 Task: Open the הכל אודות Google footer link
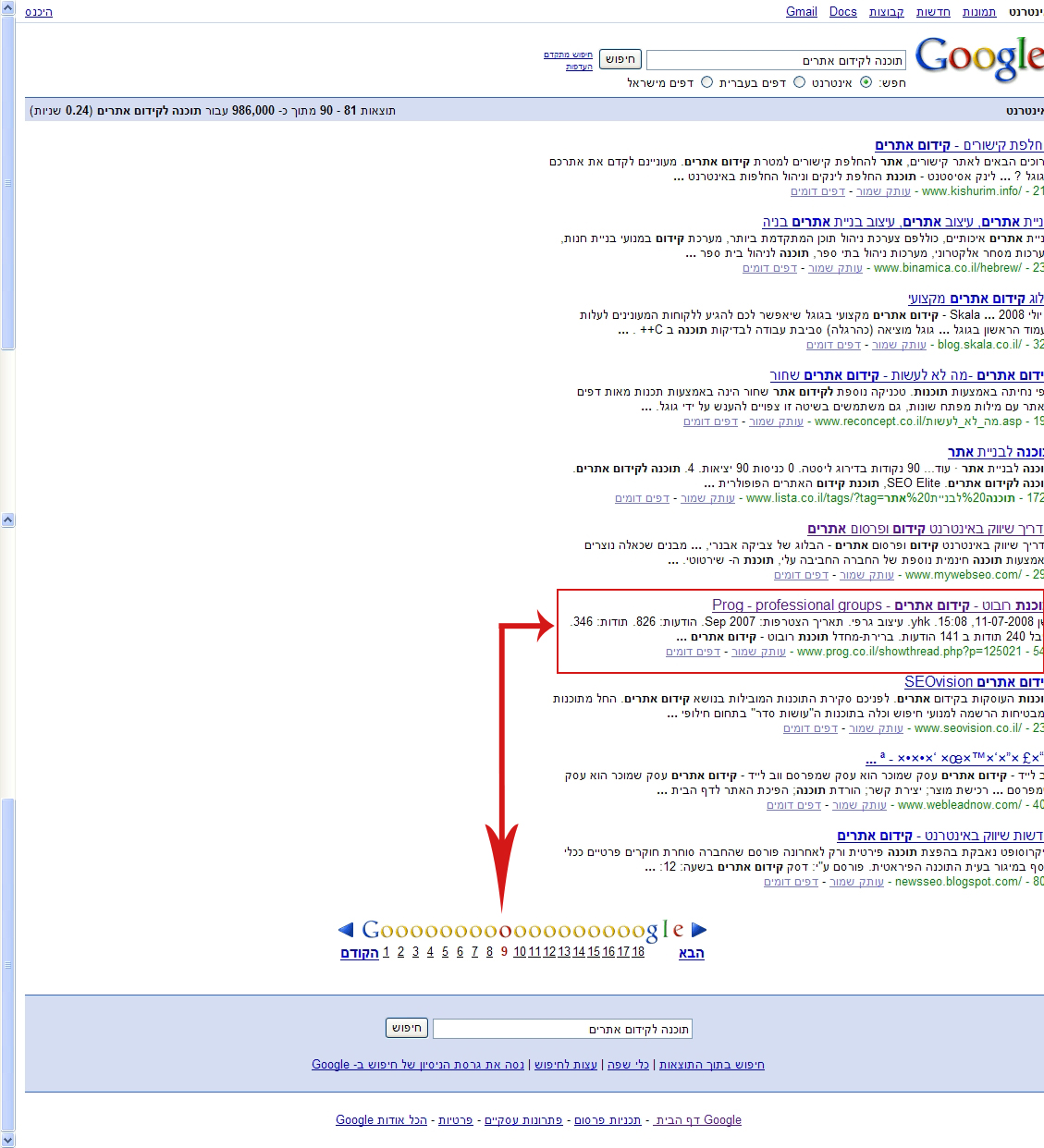coord(381,1120)
